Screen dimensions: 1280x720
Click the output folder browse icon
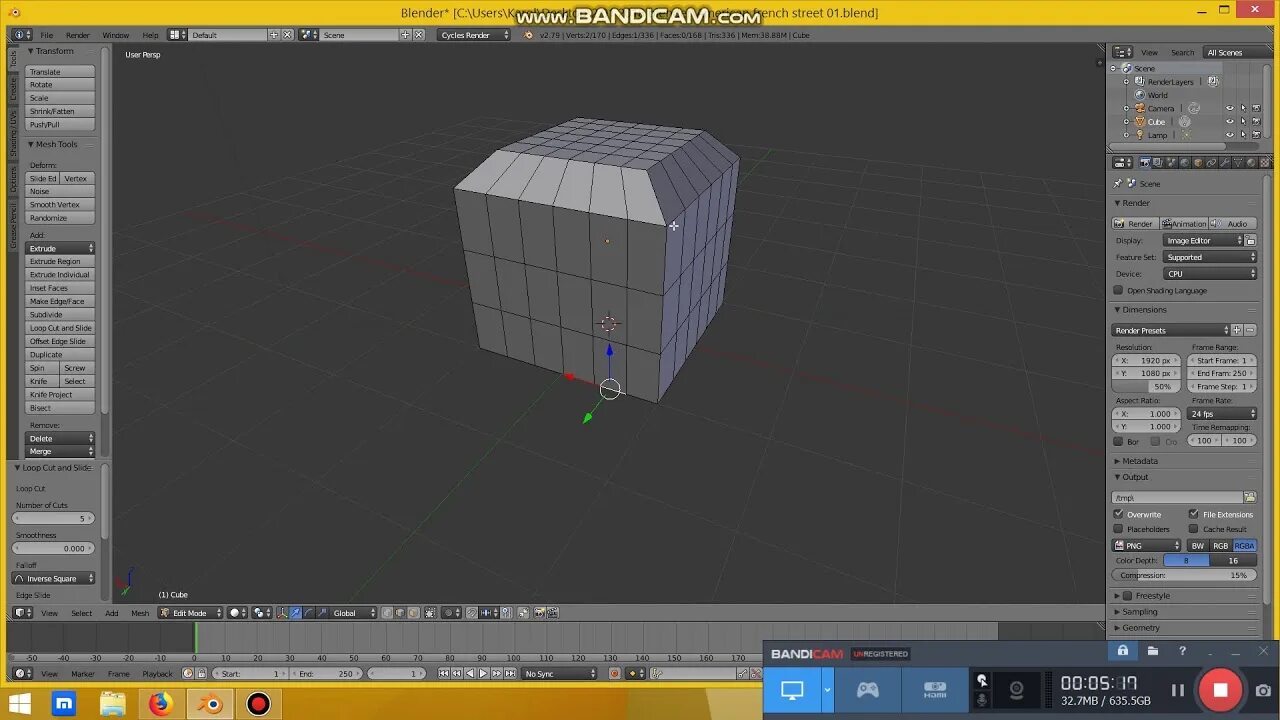point(1250,497)
